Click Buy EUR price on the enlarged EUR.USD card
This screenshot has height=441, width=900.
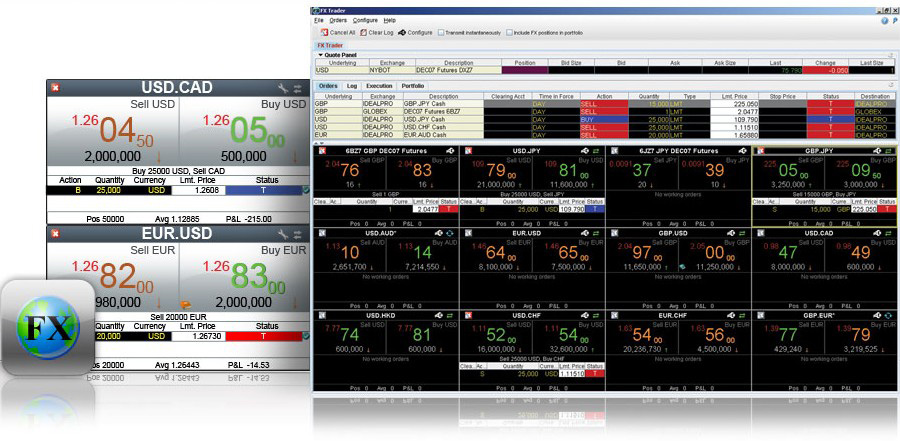244,277
